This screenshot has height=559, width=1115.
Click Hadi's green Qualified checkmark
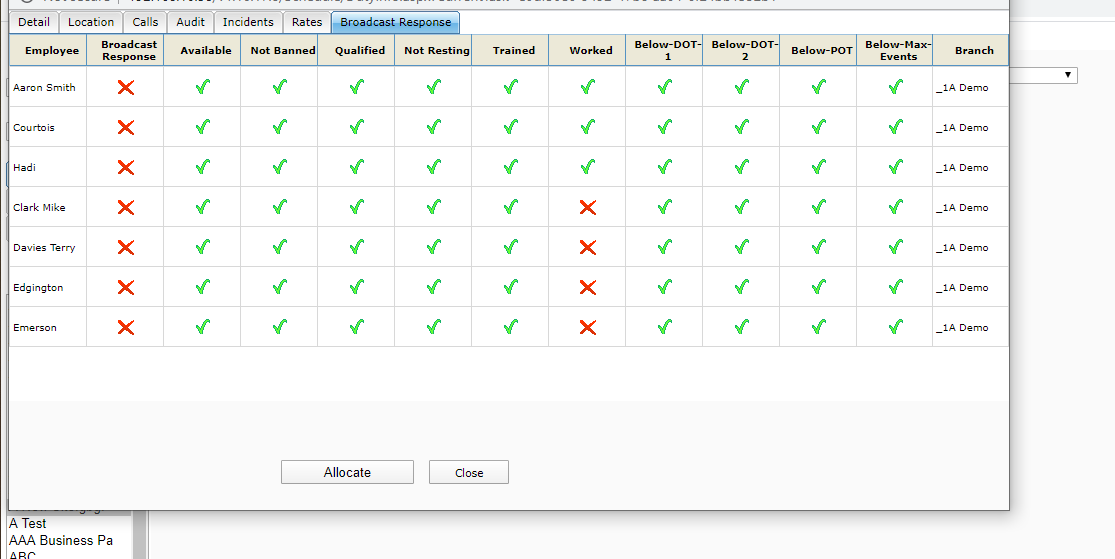coord(356,168)
